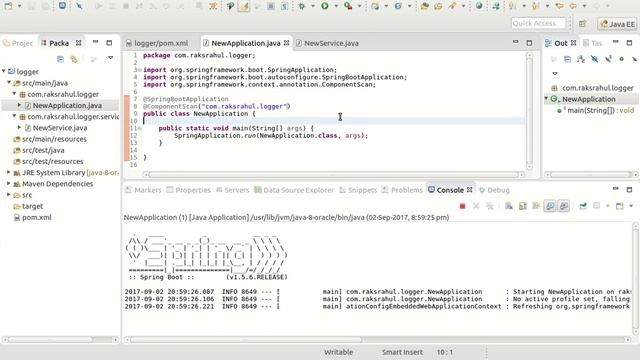The height and width of the screenshot is (360, 640).
Task: Switch to the Java EE perspective
Action: click(618, 24)
